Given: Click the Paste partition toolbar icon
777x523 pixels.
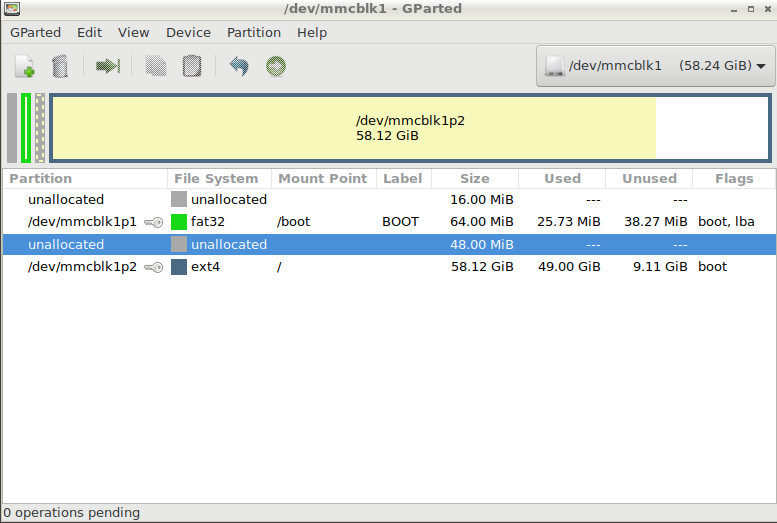Looking at the screenshot, I should [x=192, y=67].
